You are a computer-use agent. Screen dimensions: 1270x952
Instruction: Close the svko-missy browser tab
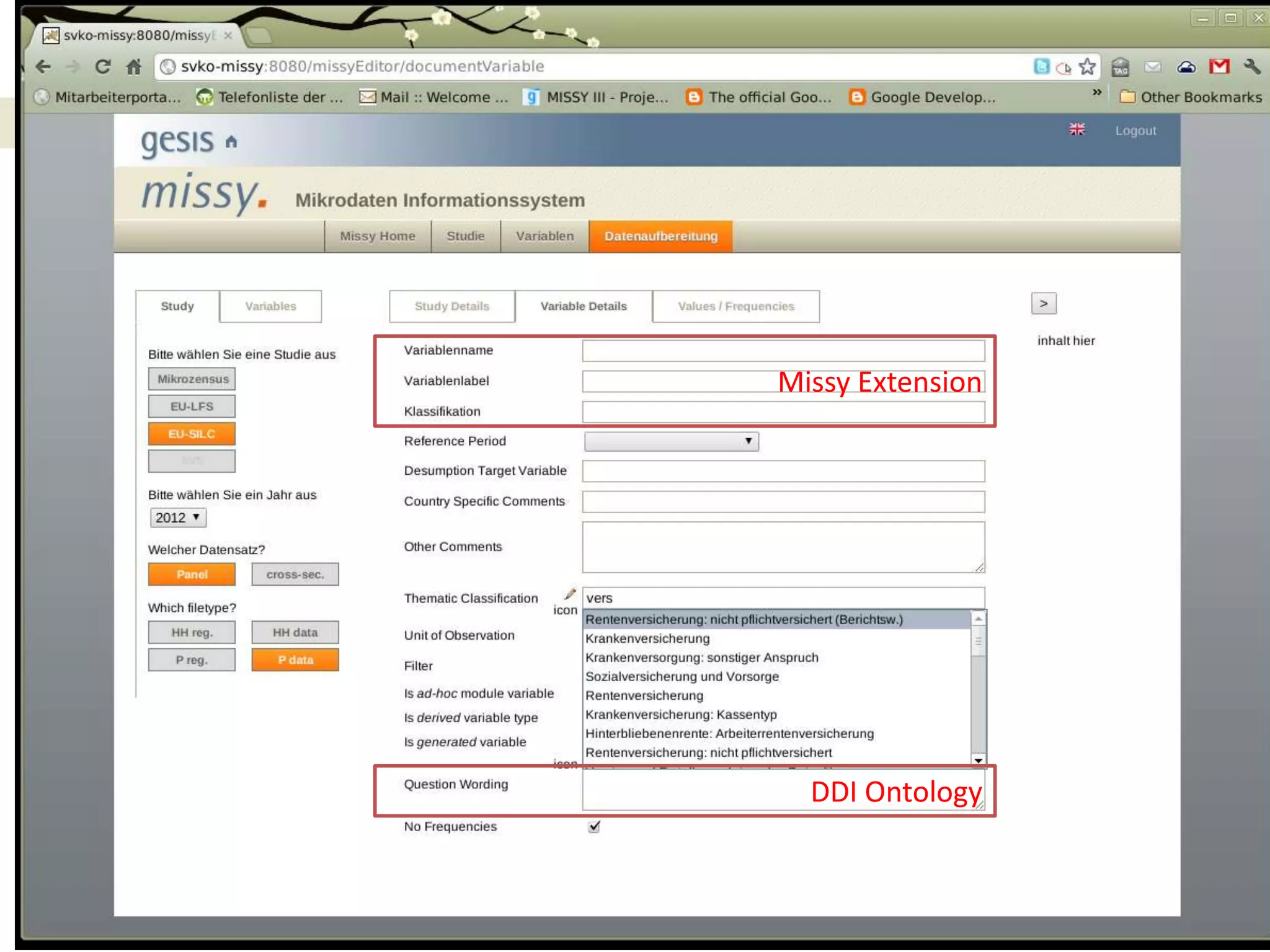point(228,35)
